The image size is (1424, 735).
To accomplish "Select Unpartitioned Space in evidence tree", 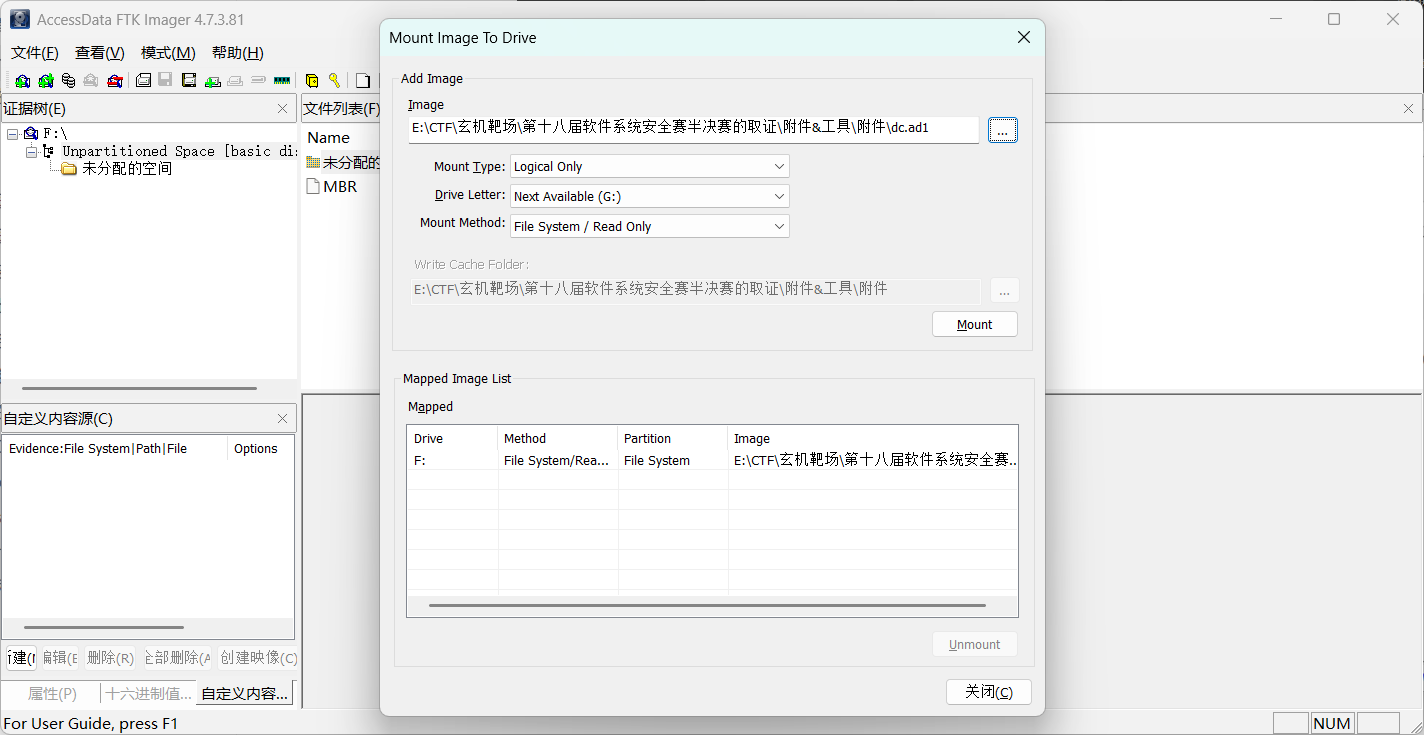I will point(179,151).
